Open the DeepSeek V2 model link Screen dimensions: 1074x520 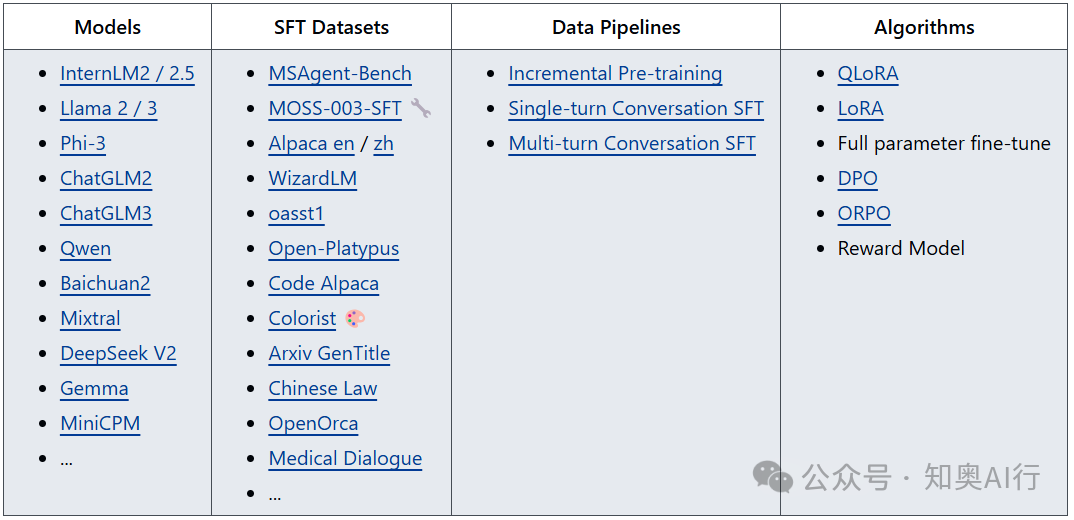coord(118,354)
